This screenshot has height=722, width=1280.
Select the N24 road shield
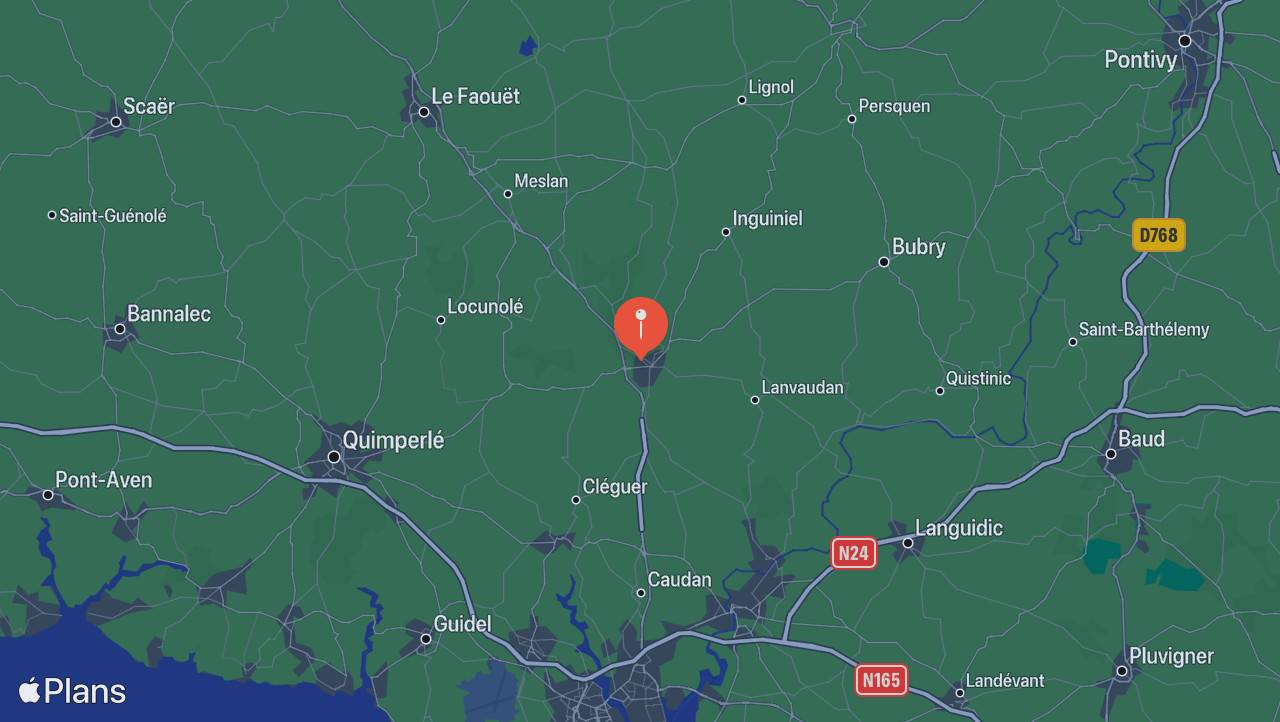click(854, 553)
